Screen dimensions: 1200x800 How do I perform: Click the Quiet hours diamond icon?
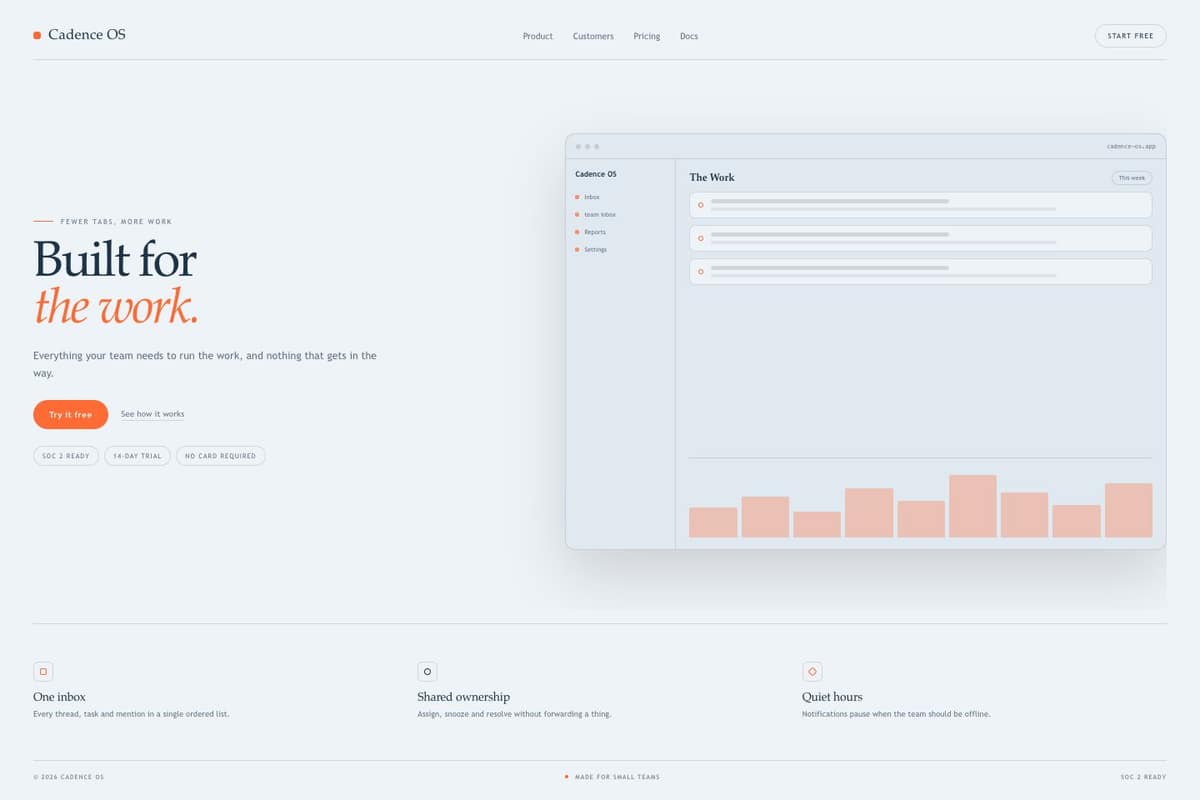812,672
